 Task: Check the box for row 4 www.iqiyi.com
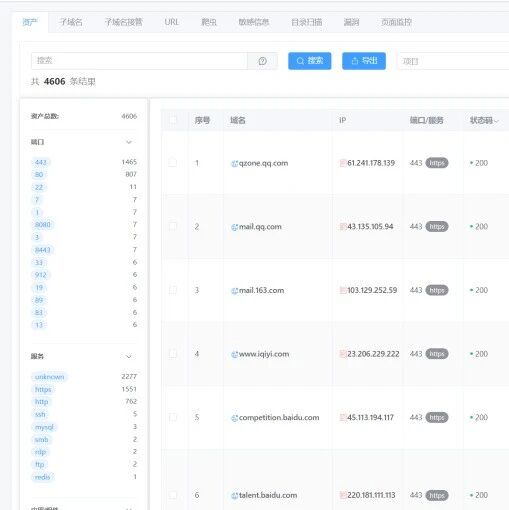pyautogui.click(x=173, y=353)
